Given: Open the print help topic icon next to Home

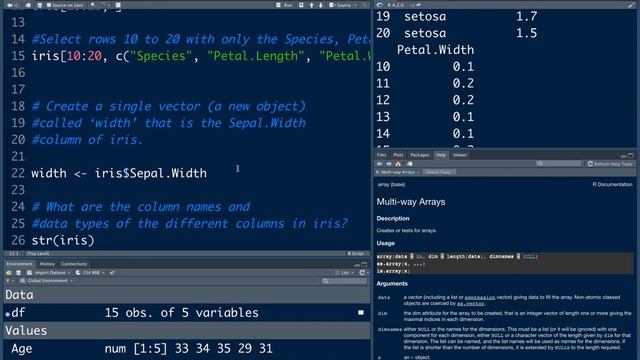Looking at the screenshot, I should point(410,164).
